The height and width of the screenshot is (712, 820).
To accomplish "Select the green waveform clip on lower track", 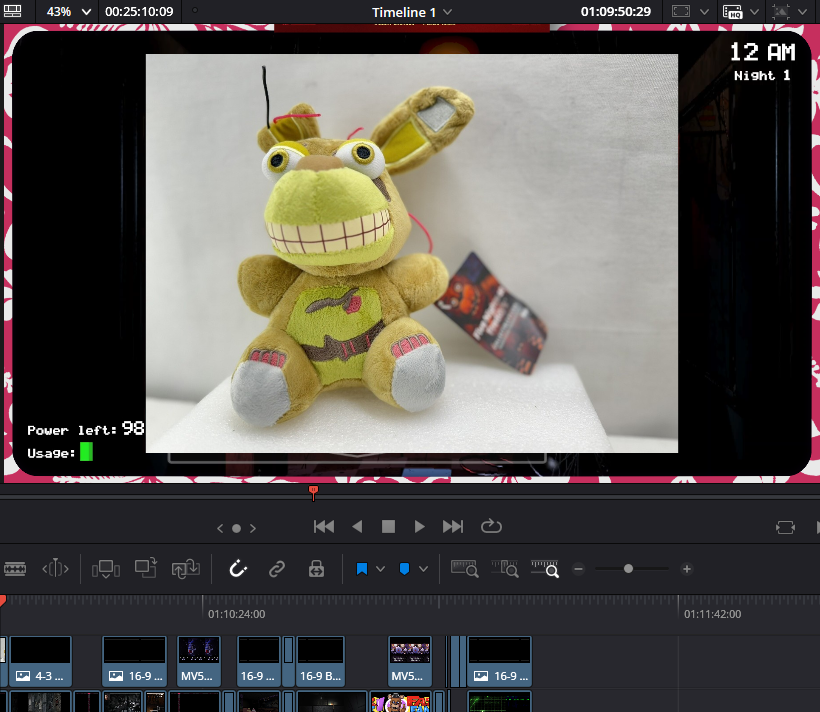I will 499,702.
